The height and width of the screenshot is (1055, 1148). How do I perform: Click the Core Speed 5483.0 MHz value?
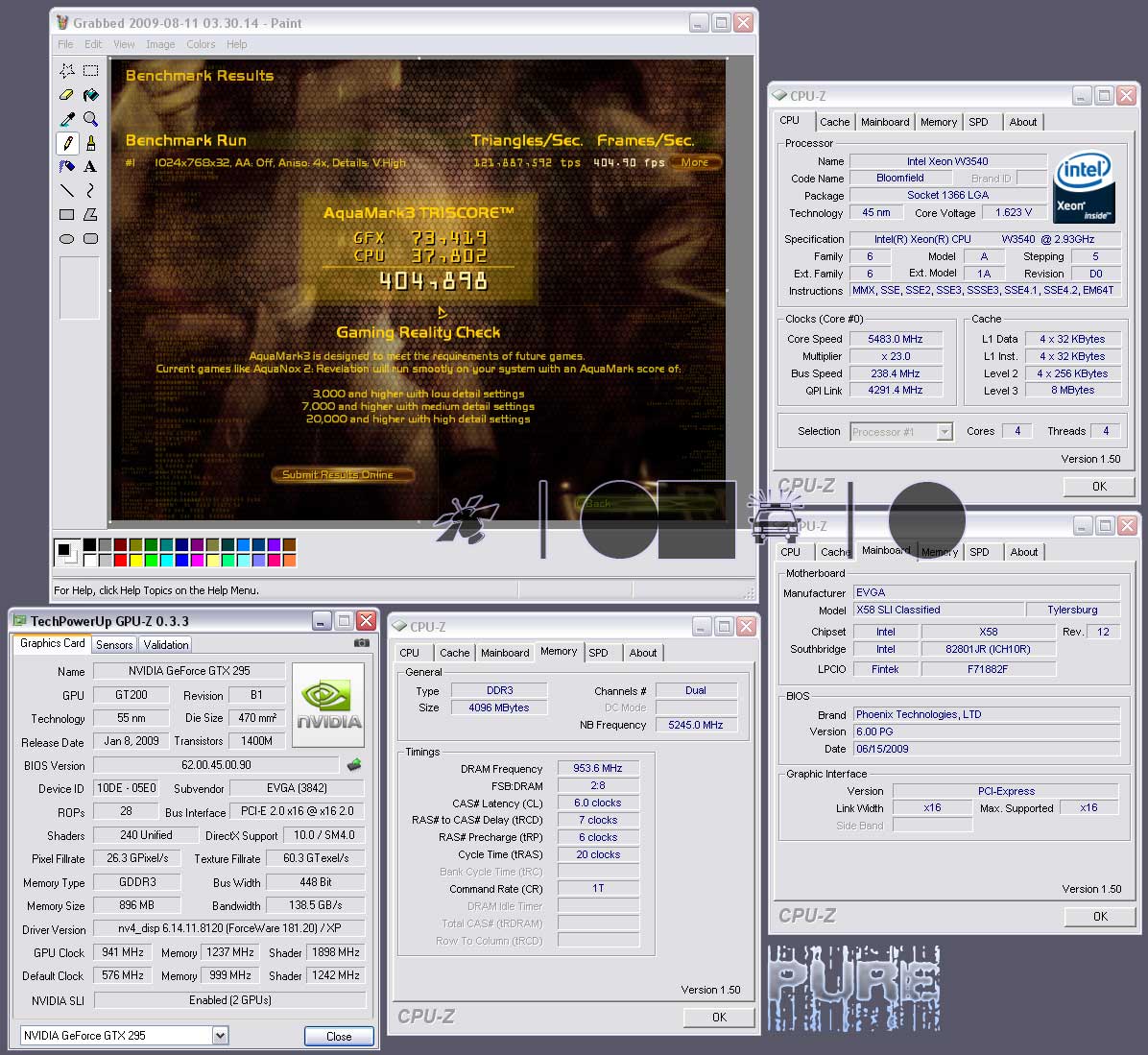(x=895, y=339)
